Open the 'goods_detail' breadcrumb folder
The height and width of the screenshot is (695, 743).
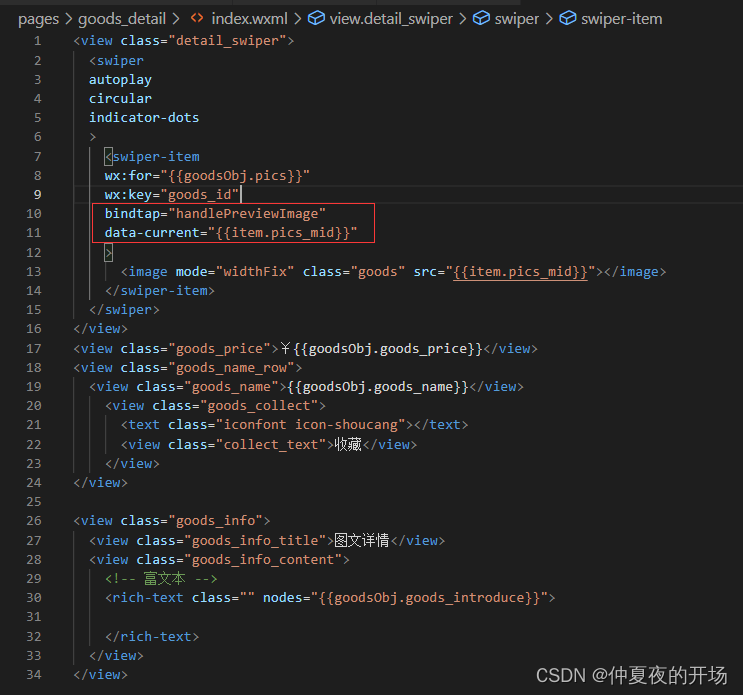(x=122, y=19)
